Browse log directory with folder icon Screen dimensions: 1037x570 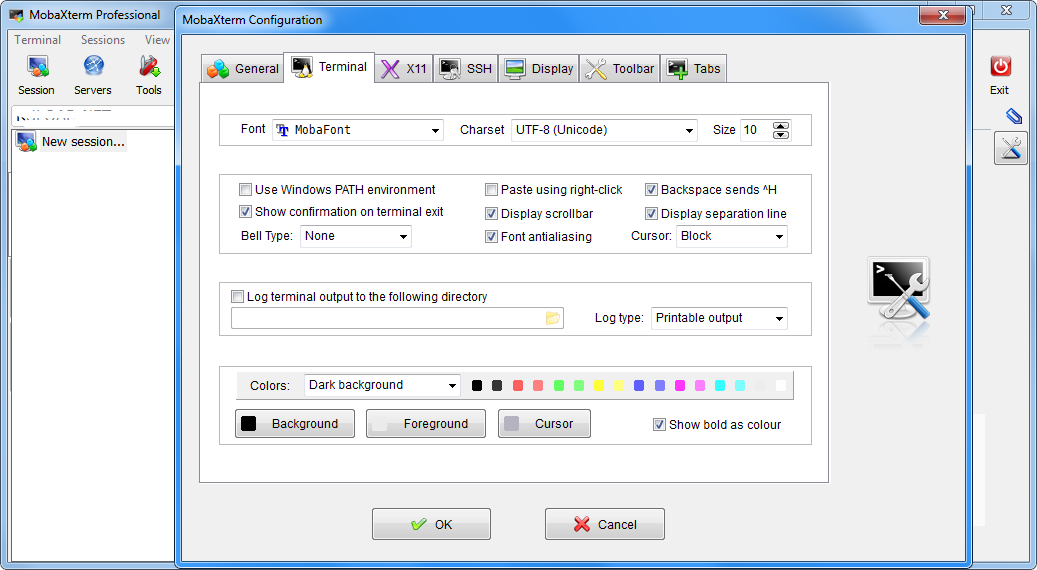[x=553, y=318]
